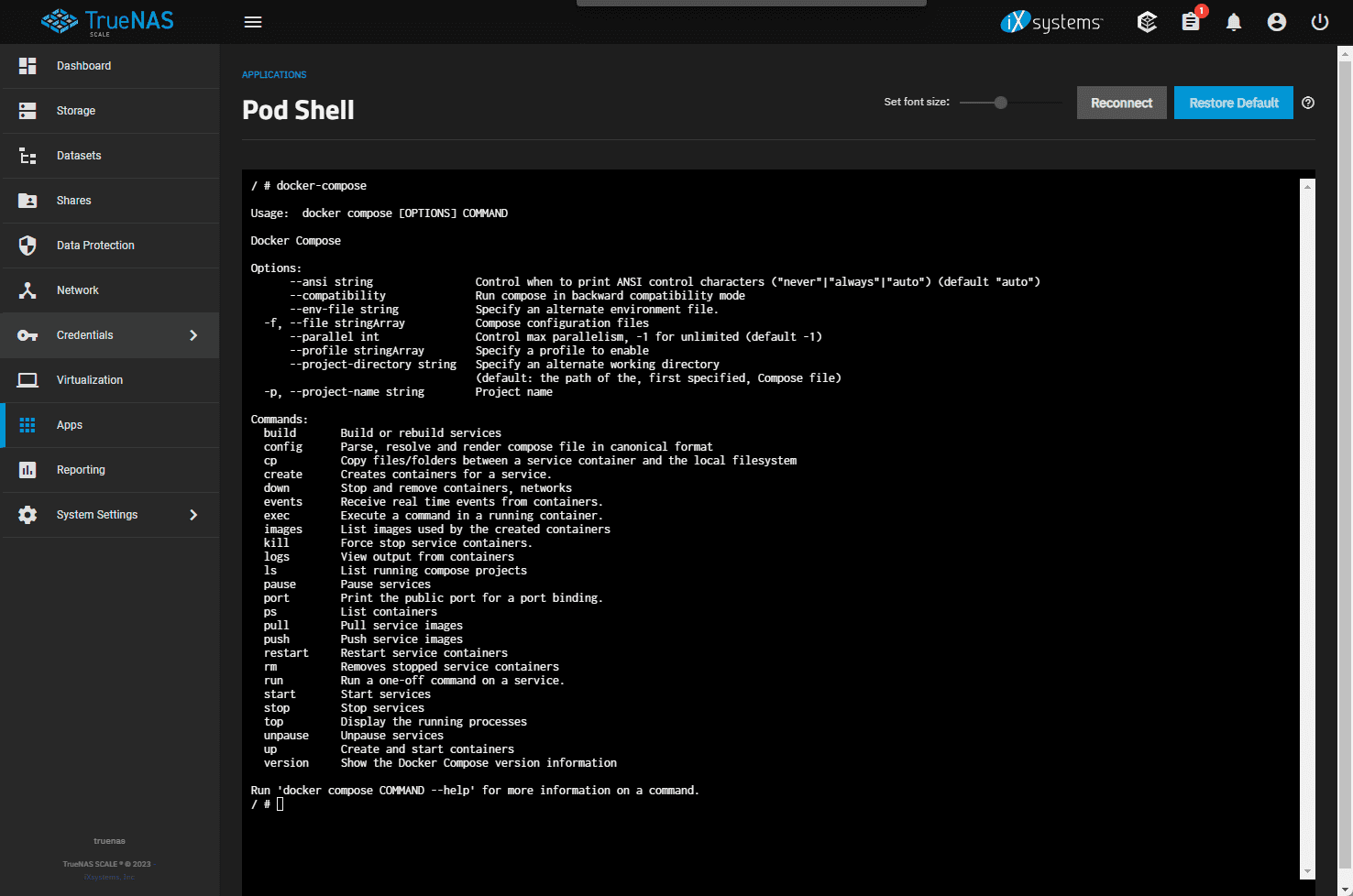Image resolution: width=1353 pixels, height=896 pixels.
Task: Click the shell prompt cursor line
Action: coord(280,804)
